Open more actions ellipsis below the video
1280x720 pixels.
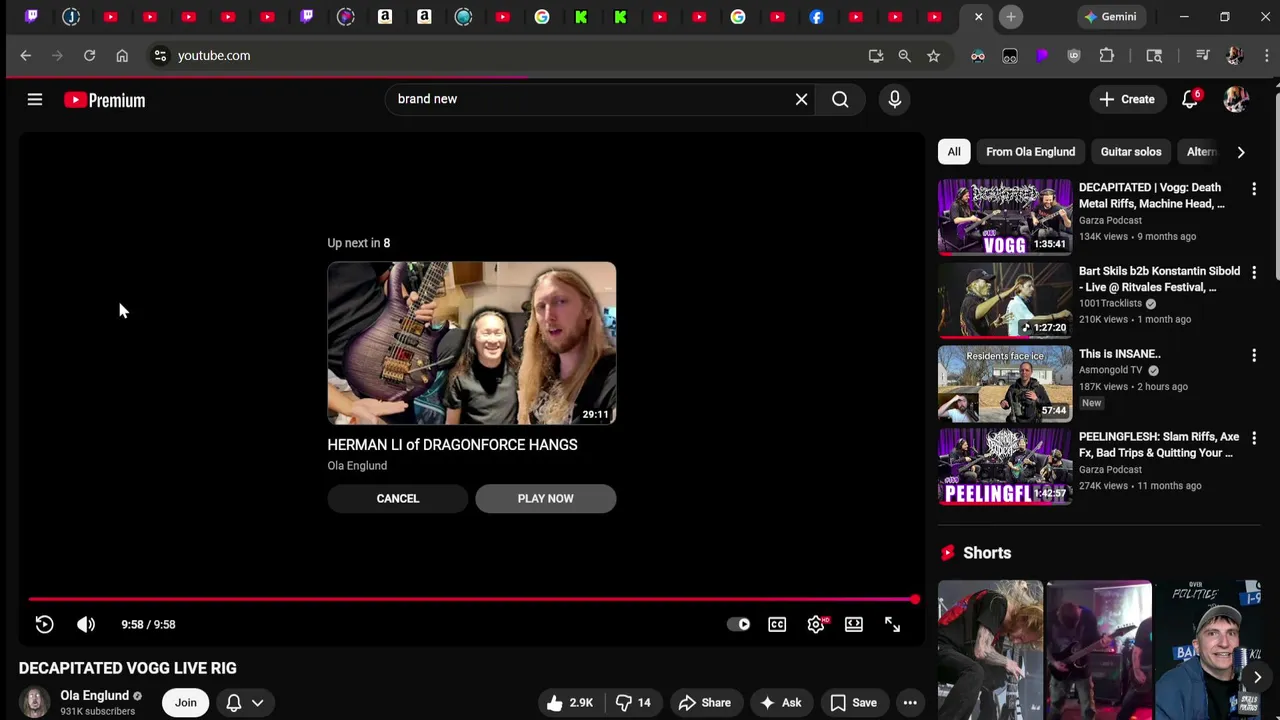point(910,702)
